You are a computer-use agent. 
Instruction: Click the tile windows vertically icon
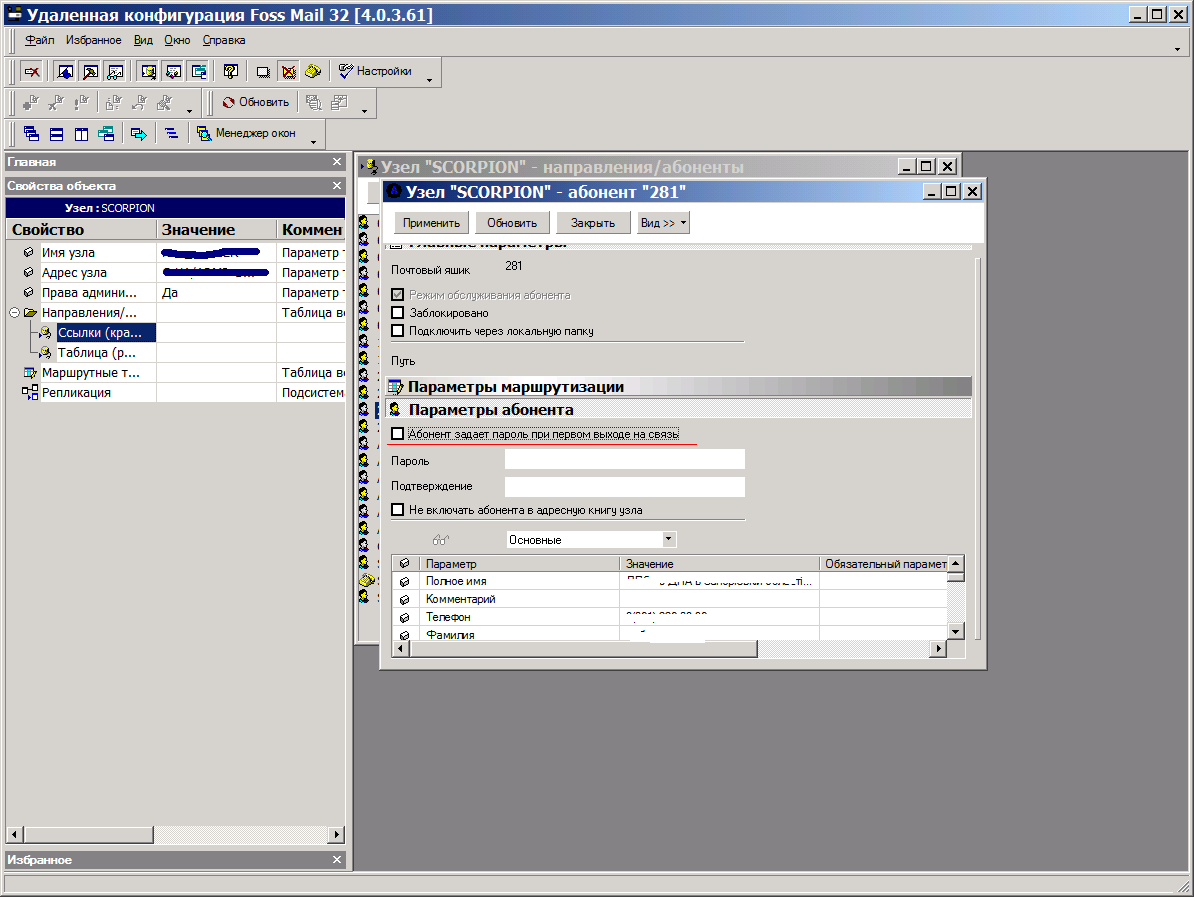82,133
